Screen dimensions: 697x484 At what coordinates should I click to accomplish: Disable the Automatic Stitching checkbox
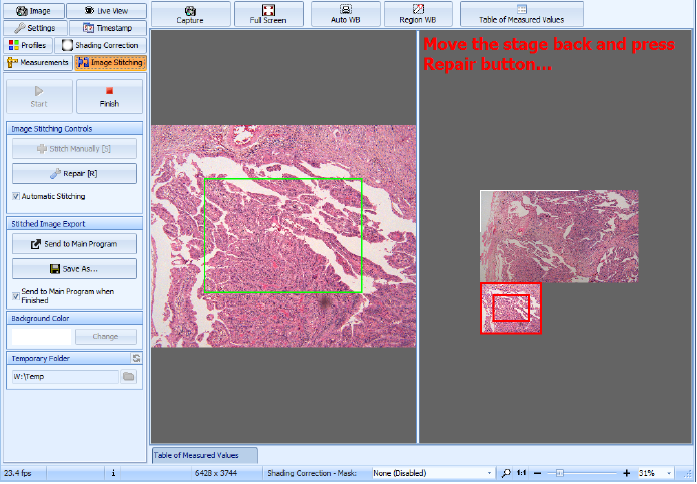coord(16,196)
